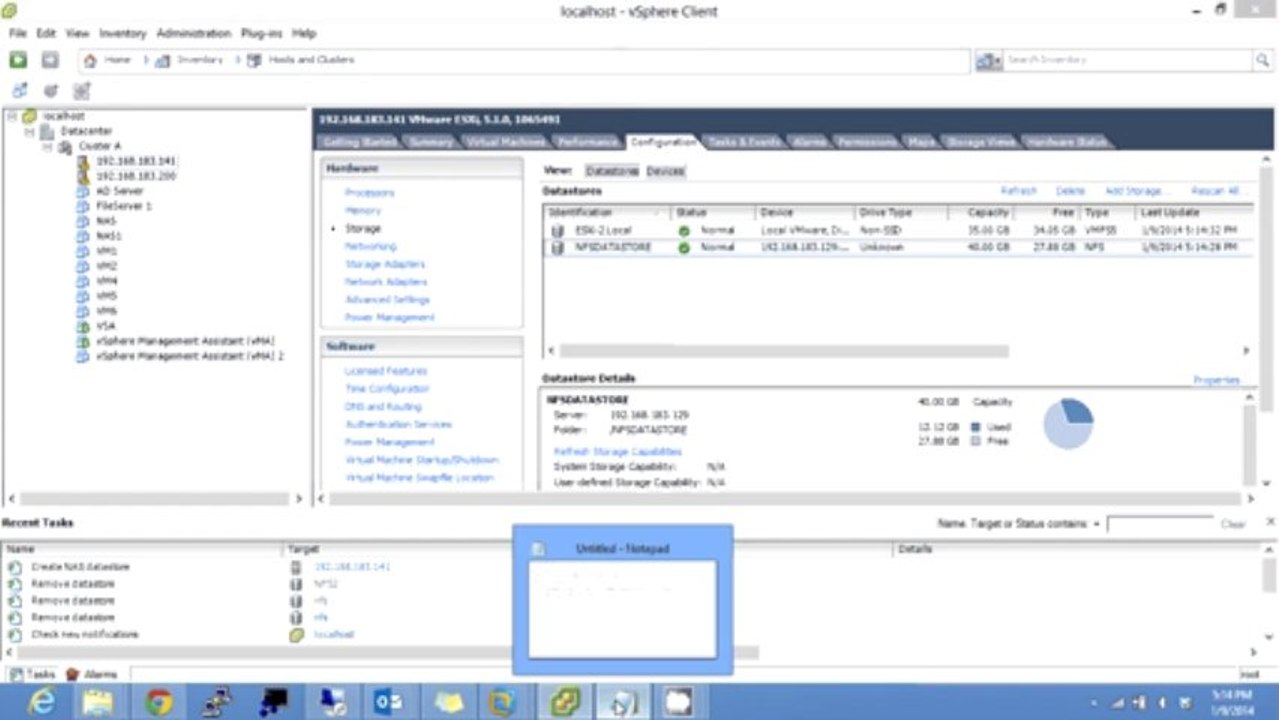
Task: Open the search type dropdown icon
Action: point(989,61)
